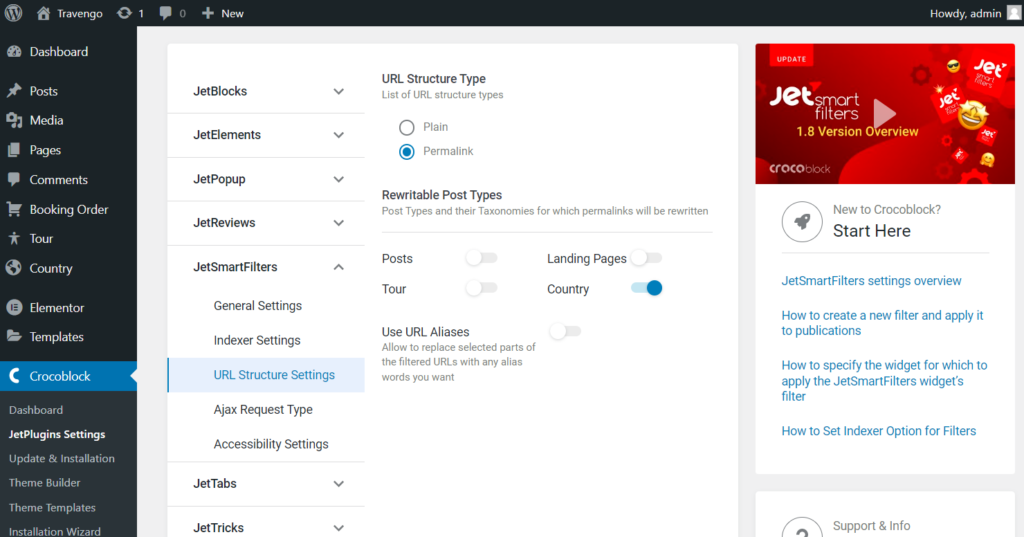Image resolution: width=1024 pixels, height=537 pixels.
Task: Enable the Use URL Aliases switch
Action: pos(565,331)
